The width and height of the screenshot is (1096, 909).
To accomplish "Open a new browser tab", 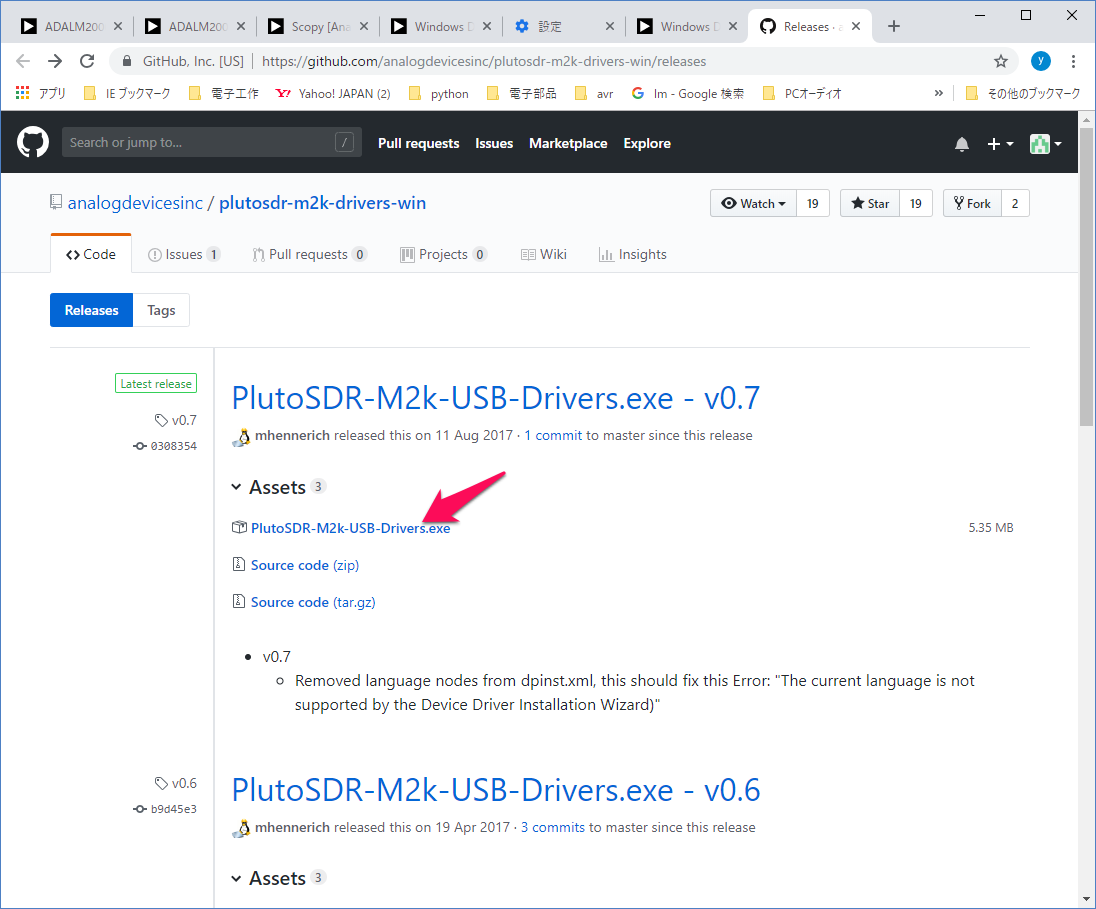I will tap(893, 26).
